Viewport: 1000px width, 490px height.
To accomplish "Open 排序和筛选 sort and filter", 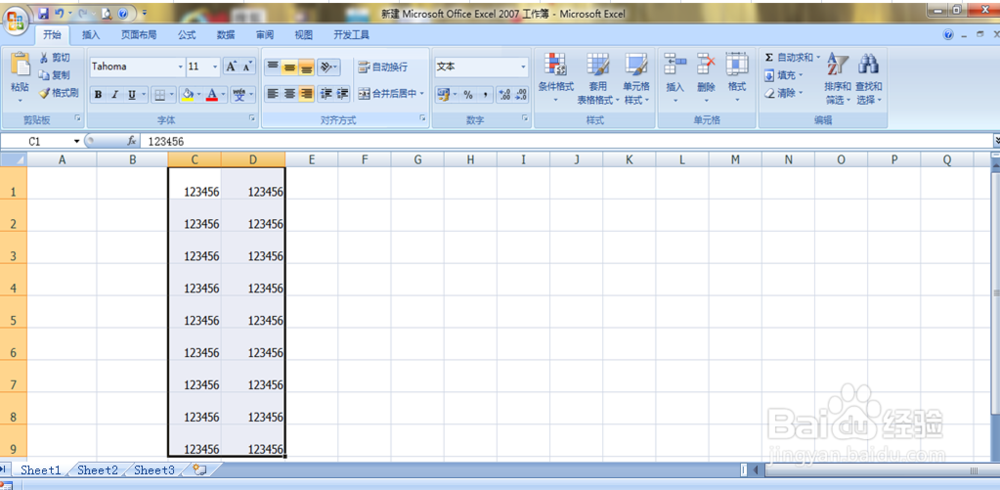I will pyautogui.click(x=837, y=79).
